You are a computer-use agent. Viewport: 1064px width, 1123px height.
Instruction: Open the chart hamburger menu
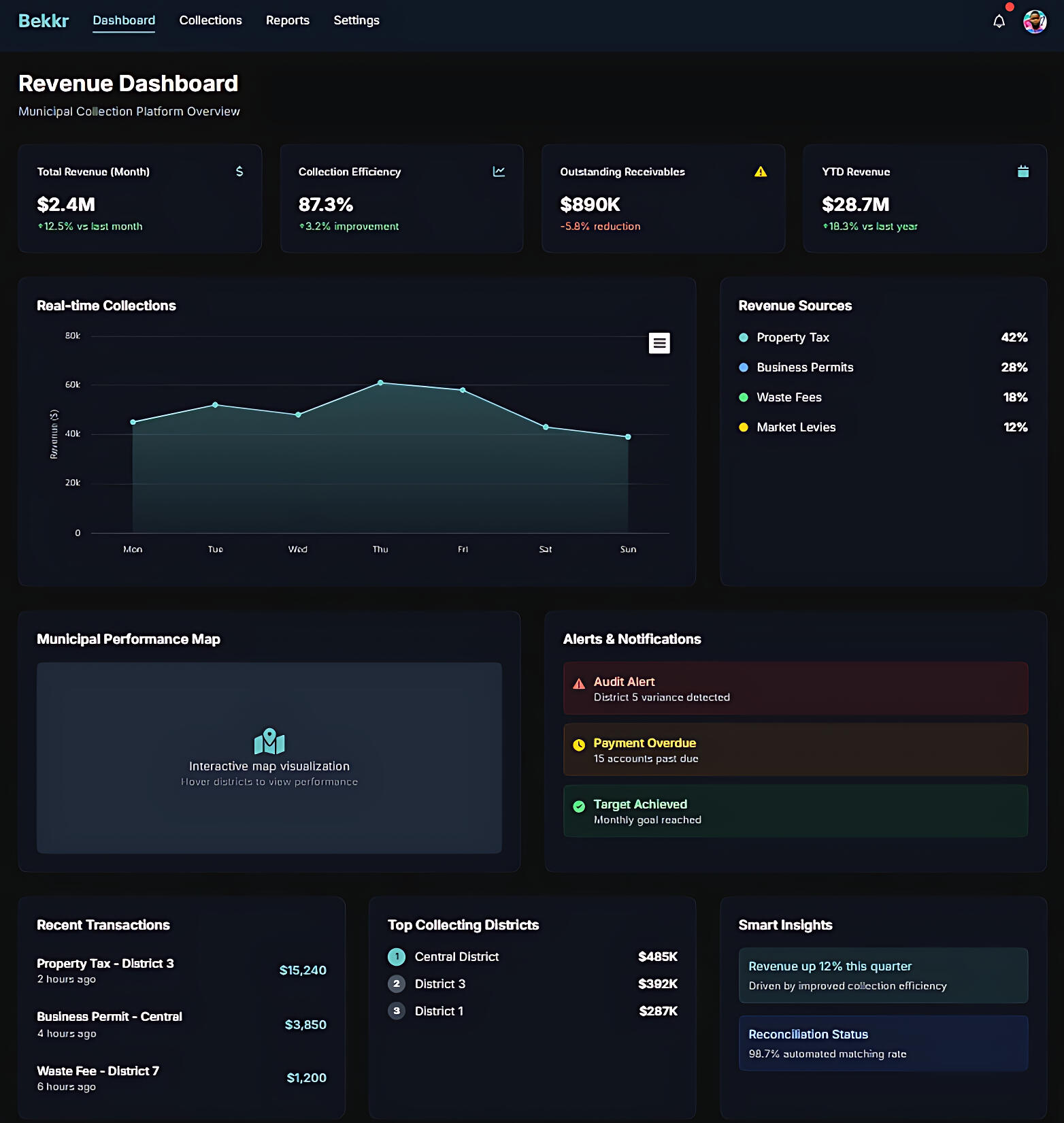tap(659, 343)
